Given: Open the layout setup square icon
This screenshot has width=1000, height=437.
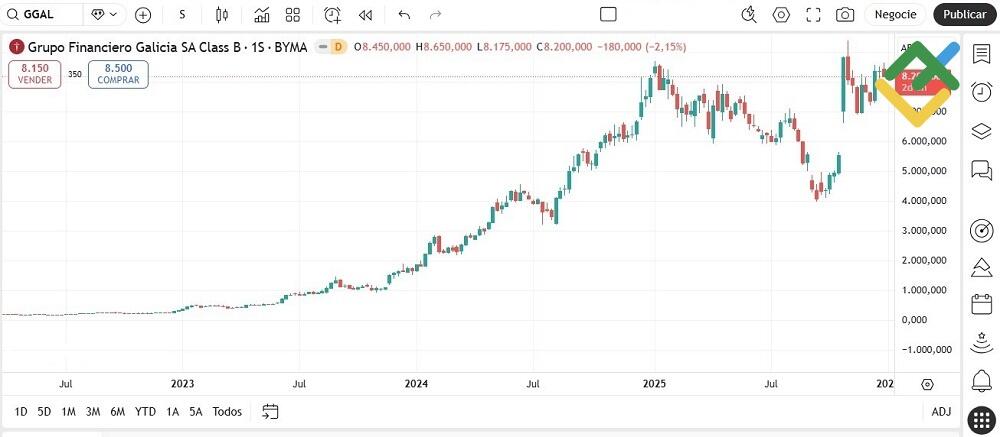Looking at the screenshot, I should [x=608, y=15].
